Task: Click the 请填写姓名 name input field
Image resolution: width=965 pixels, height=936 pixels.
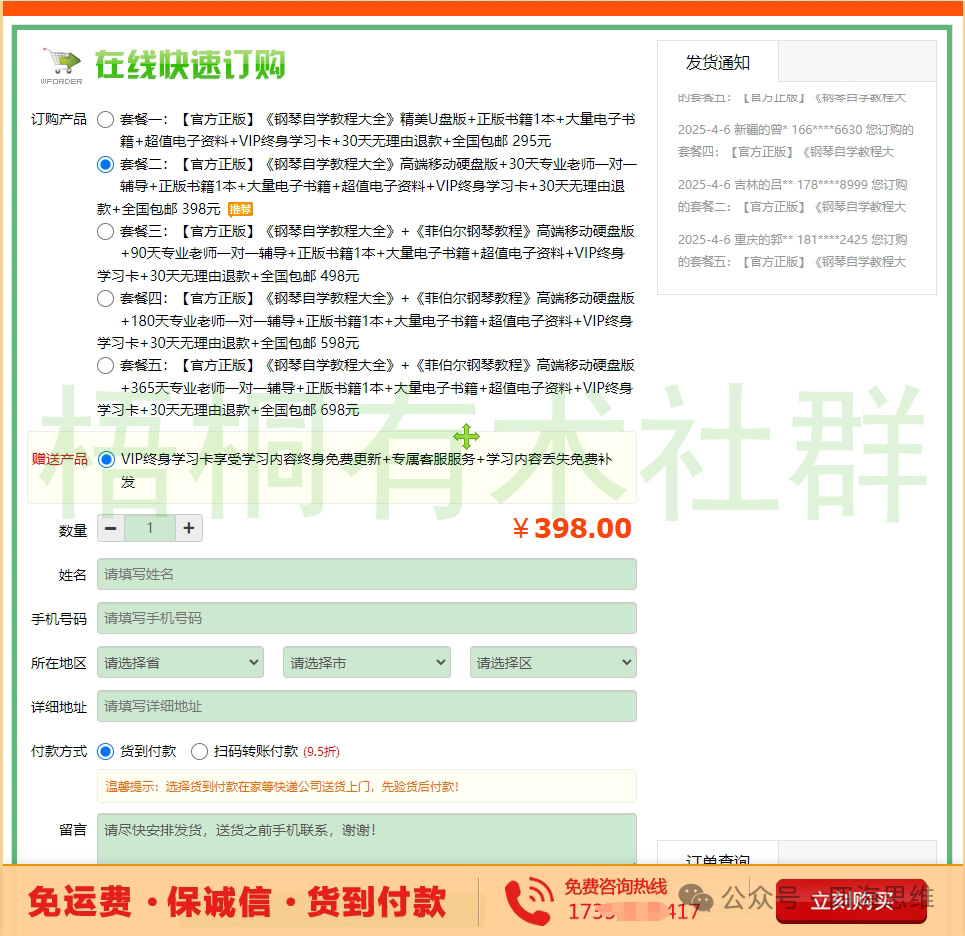Action: pos(366,574)
